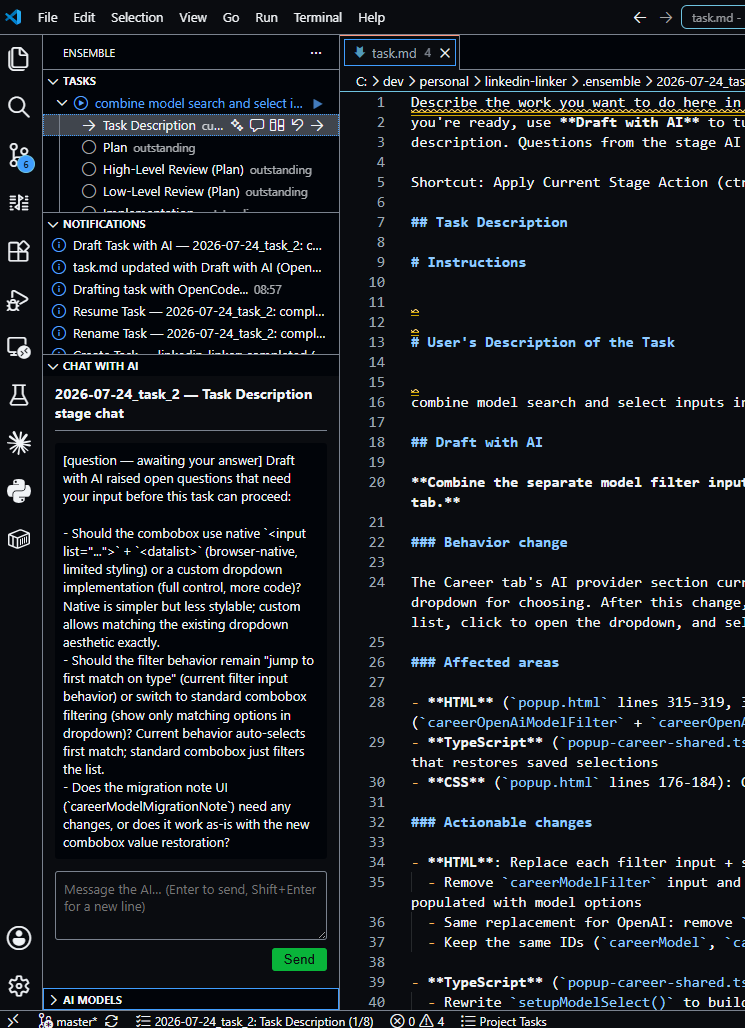Select the Plan stage radio circle
Screen dimensions: 745x1028
(x=89, y=148)
